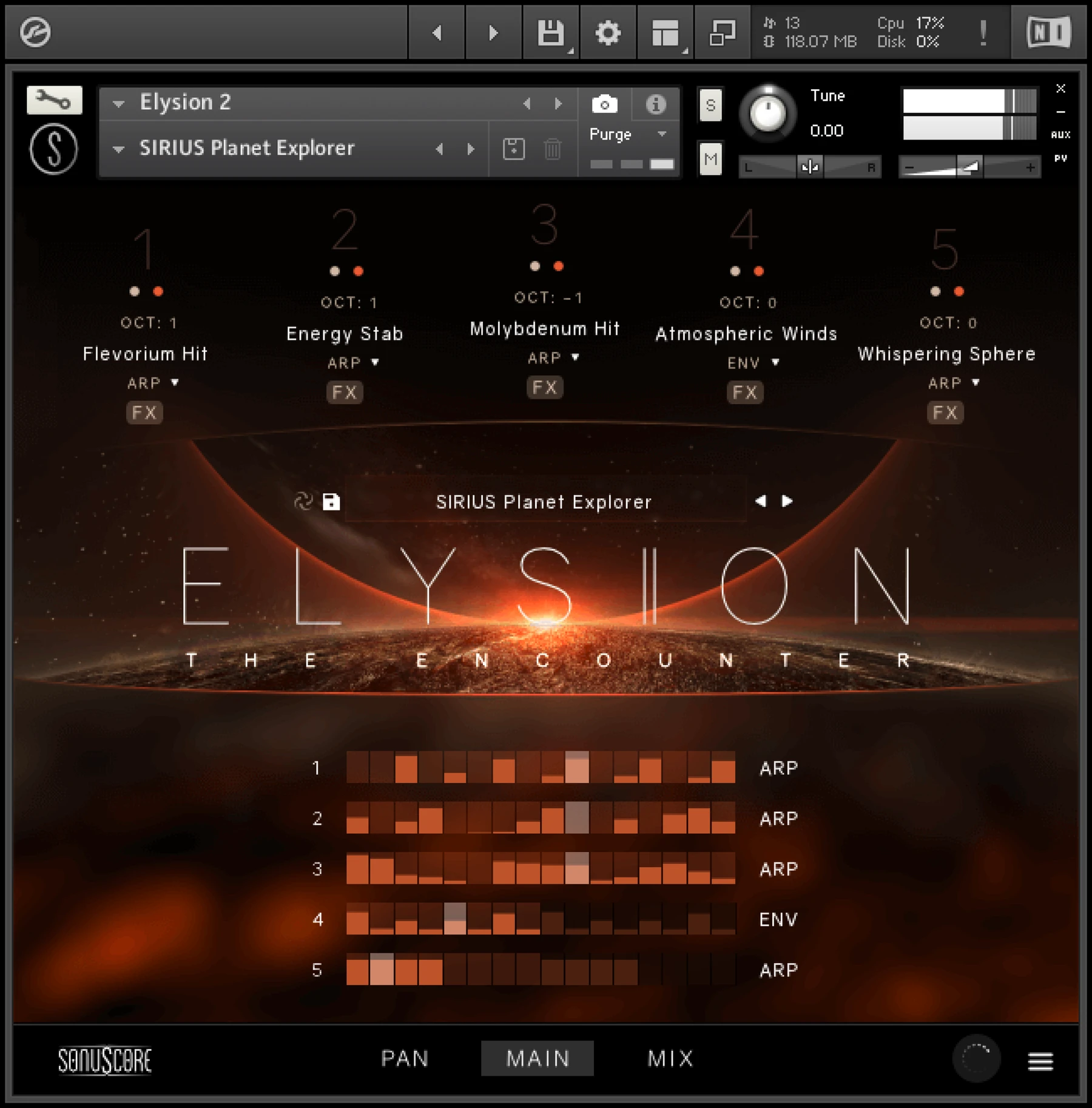Viewport: 1092px width, 1108px height.
Task: Select next preset with center right arrow
Action: tap(787, 501)
